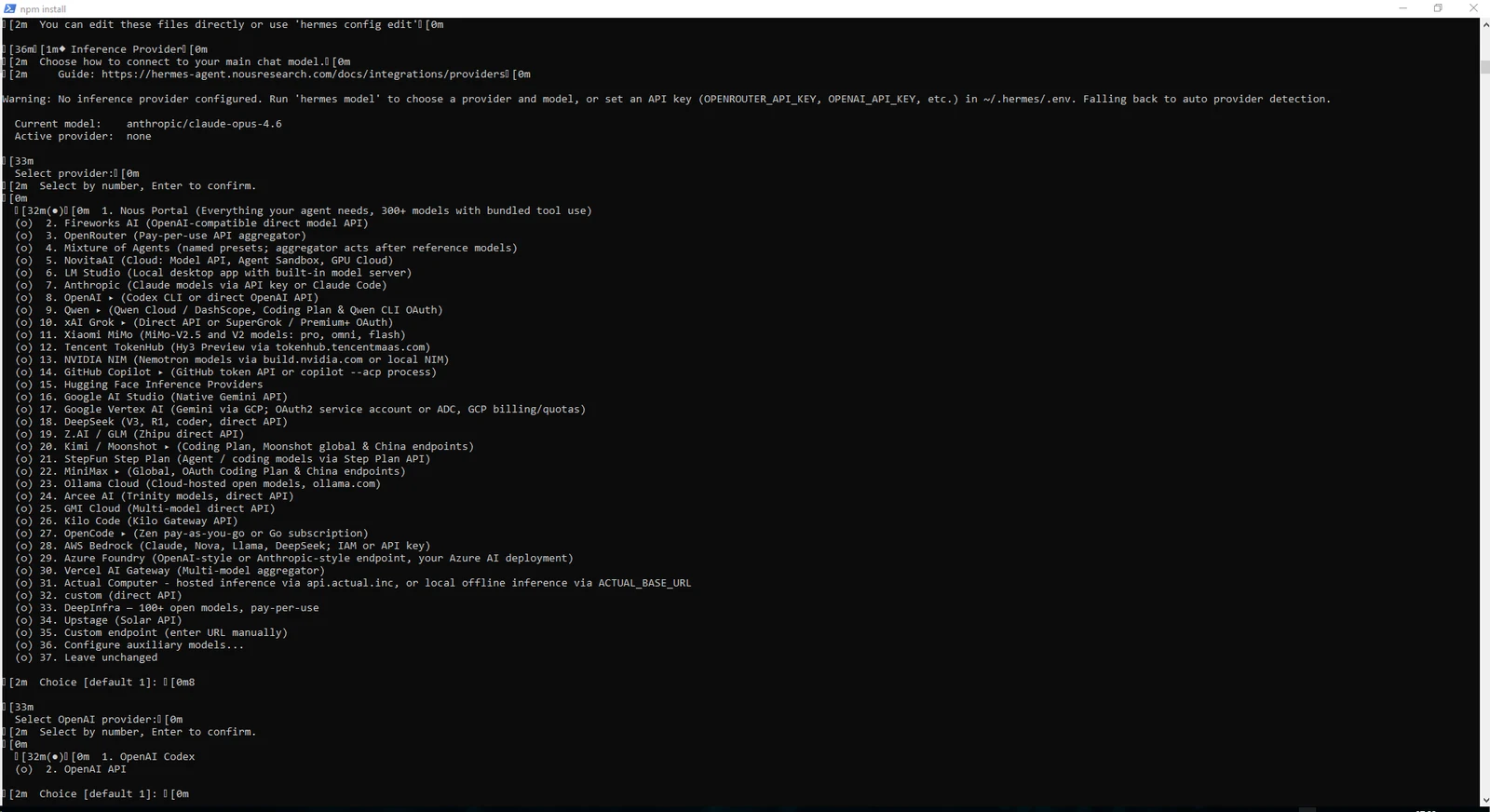
Task: Click the '4. Mixture of Agents' option line
Action: tap(266, 248)
